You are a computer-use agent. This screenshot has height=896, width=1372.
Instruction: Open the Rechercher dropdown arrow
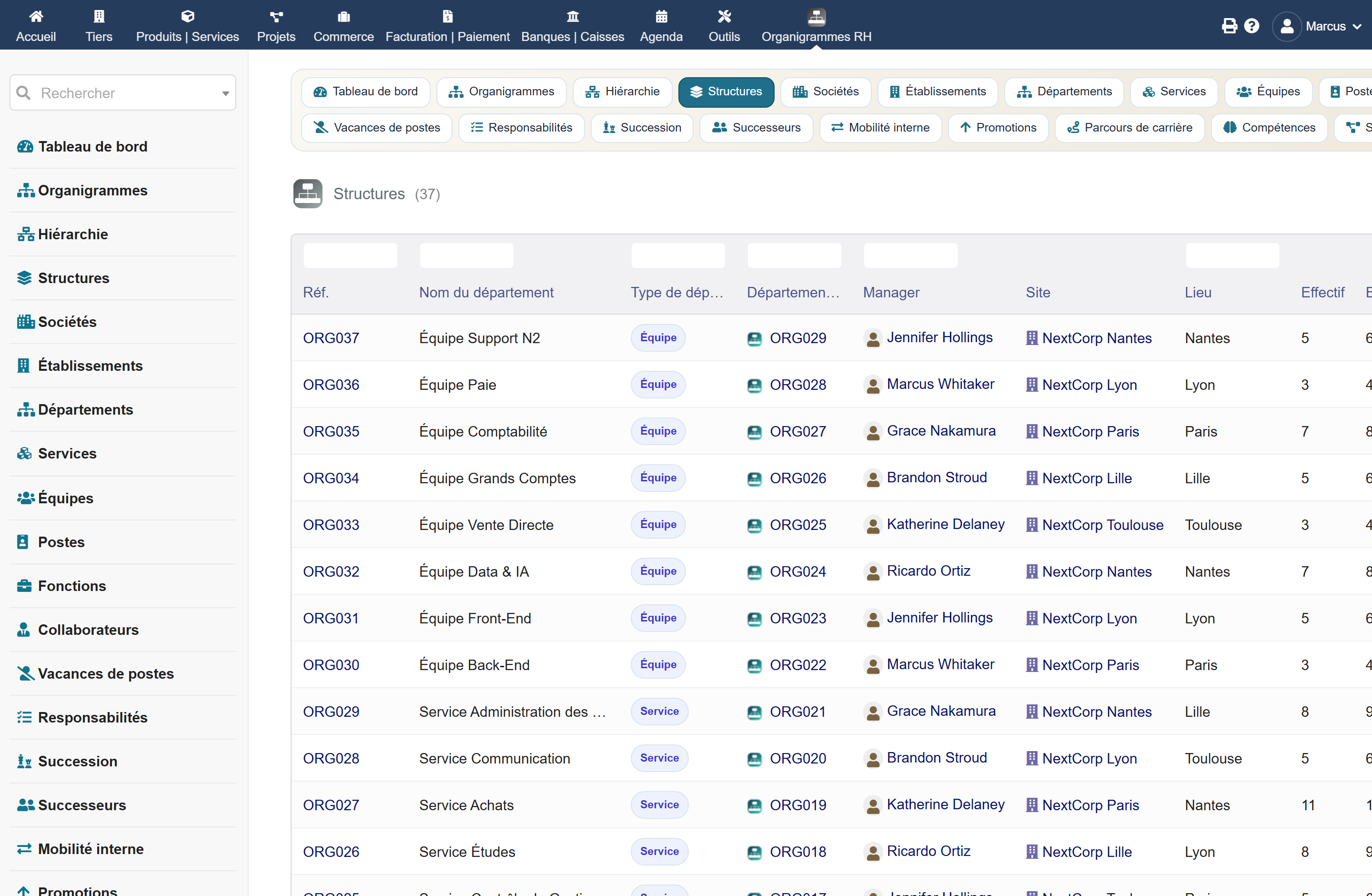pyautogui.click(x=225, y=93)
